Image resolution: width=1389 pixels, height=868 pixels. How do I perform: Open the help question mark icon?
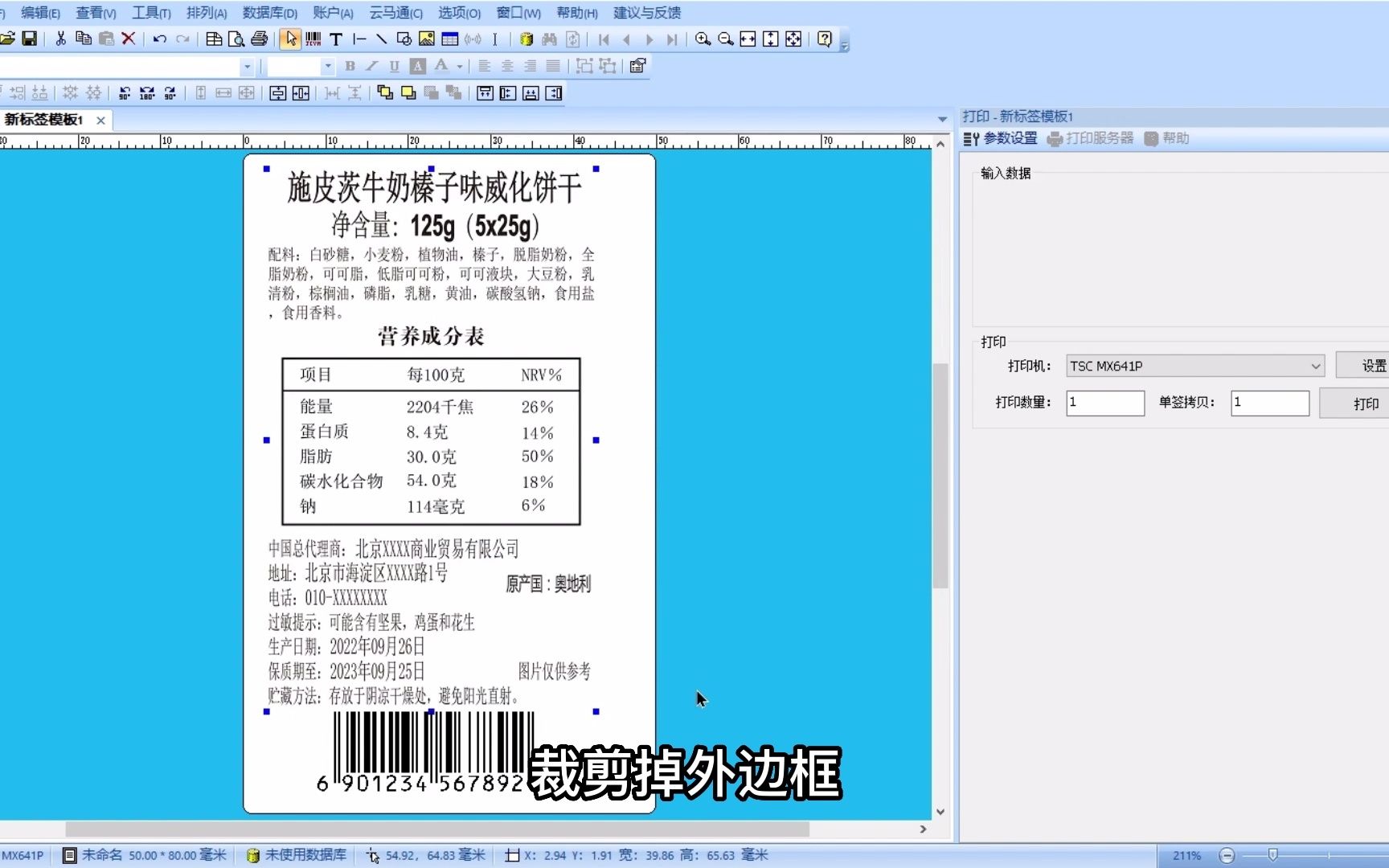[825, 39]
